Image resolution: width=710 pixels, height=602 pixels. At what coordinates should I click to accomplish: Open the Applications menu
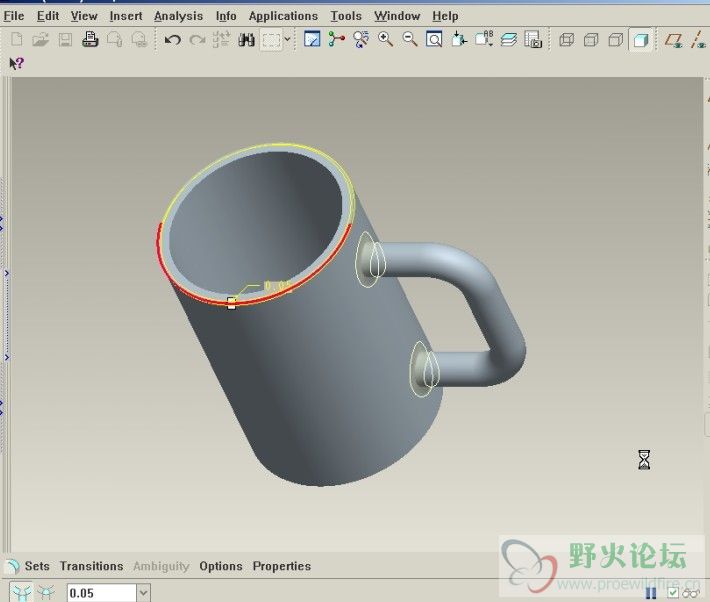283,16
